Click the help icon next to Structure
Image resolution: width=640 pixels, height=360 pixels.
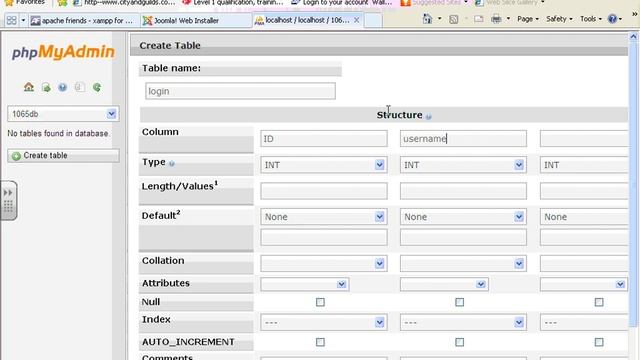[x=429, y=116]
